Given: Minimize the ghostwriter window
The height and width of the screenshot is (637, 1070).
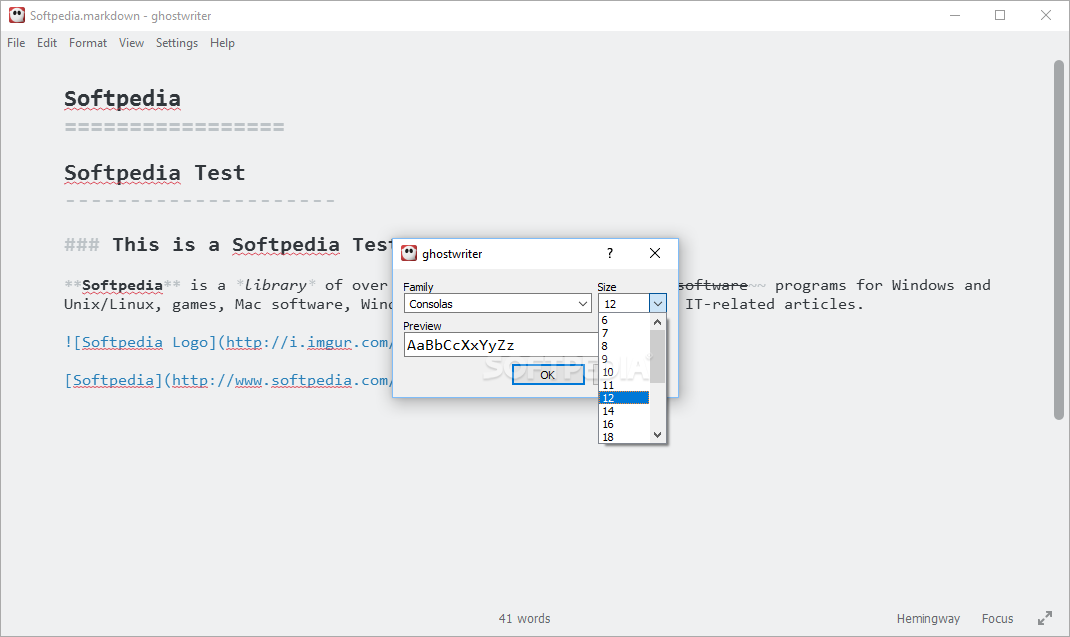Looking at the screenshot, I should tap(955, 15).
